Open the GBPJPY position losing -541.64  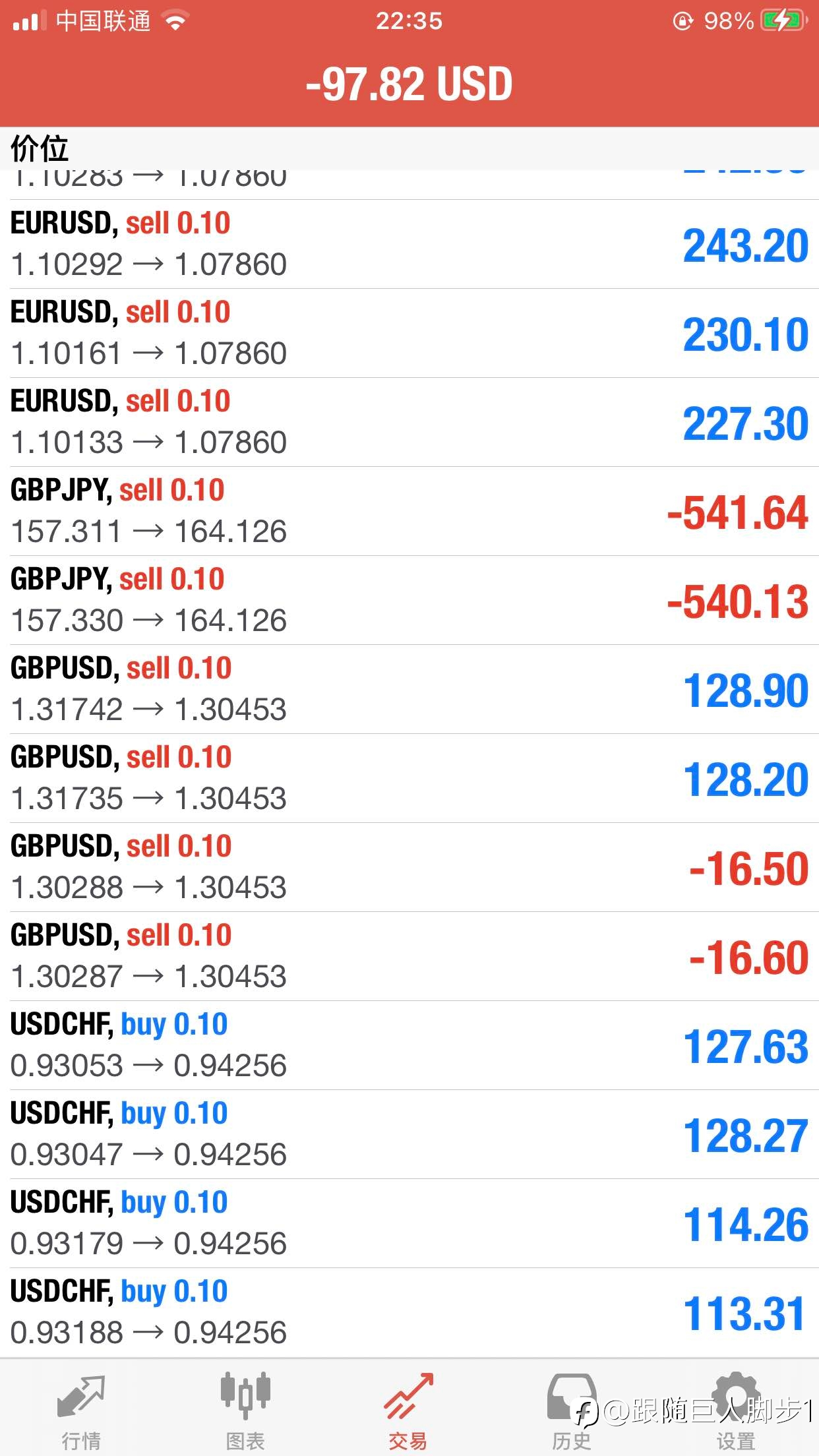click(x=409, y=511)
